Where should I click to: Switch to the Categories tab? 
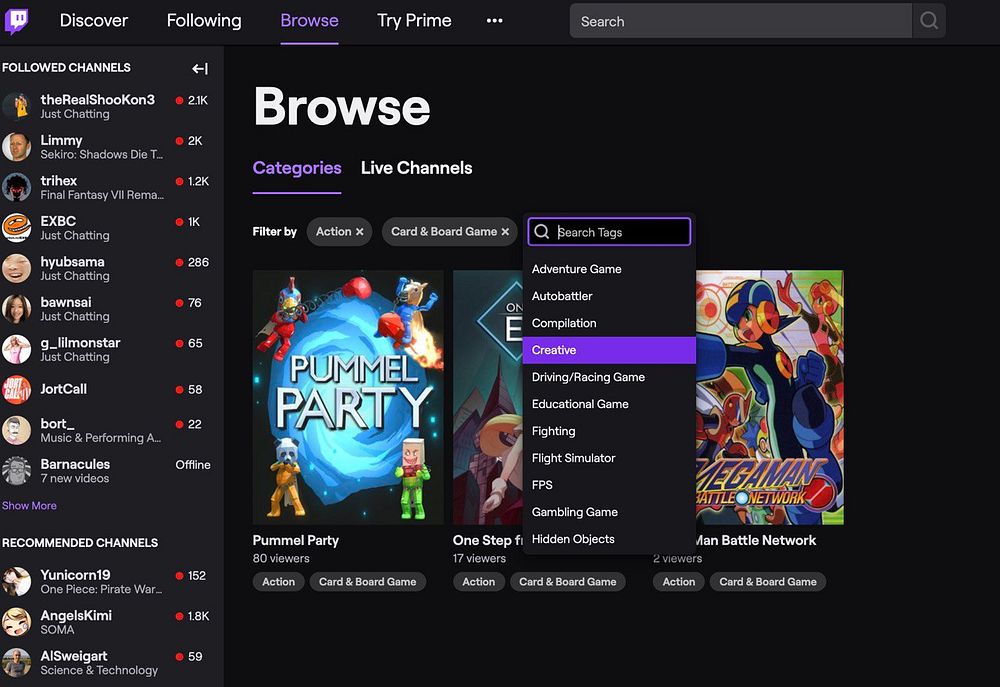pyautogui.click(x=297, y=168)
